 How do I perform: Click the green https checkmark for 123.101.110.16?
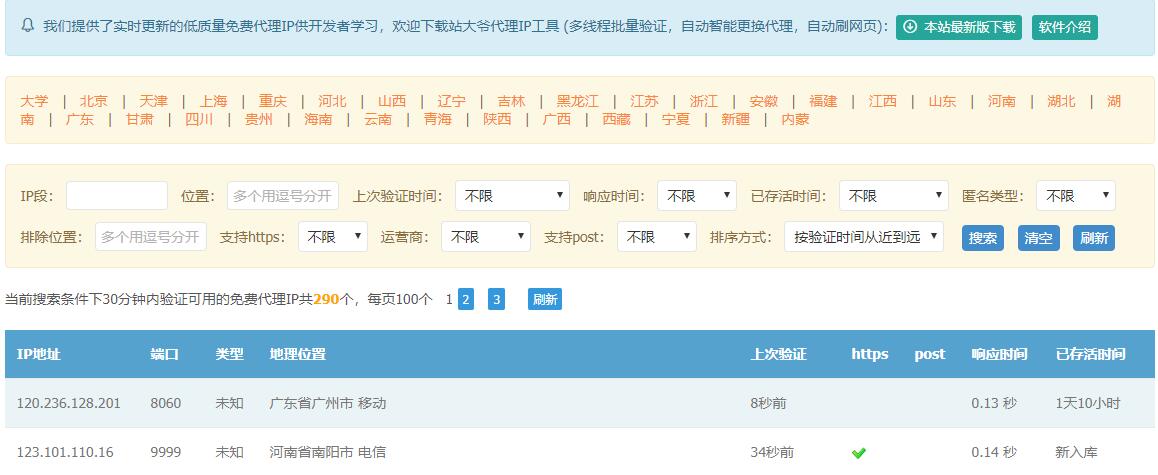[858, 452]
